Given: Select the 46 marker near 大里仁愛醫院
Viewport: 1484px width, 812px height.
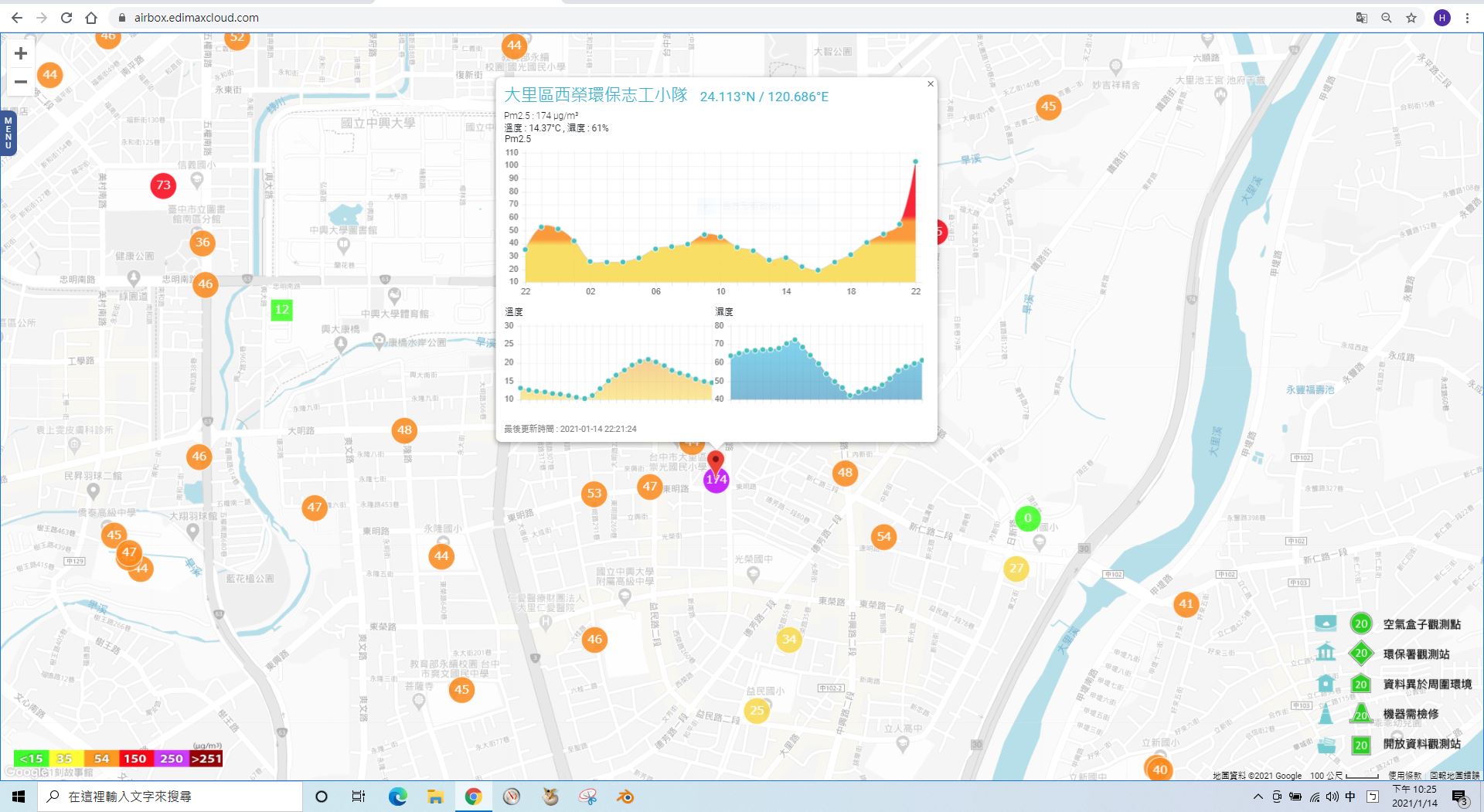Looking at the screenshot, I should coord(594,640).
